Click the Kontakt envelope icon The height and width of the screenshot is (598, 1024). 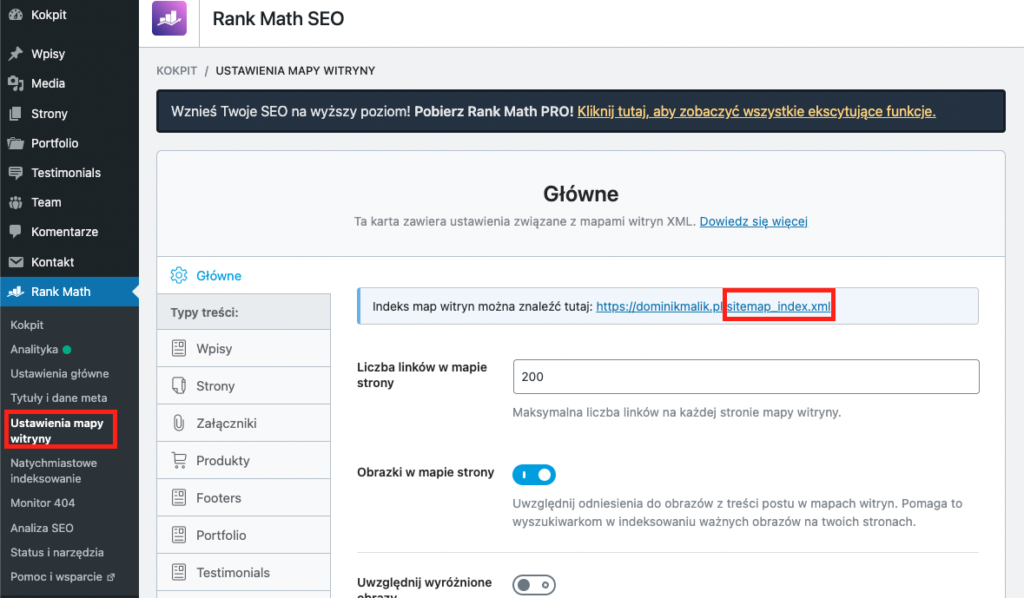(16, 261)
